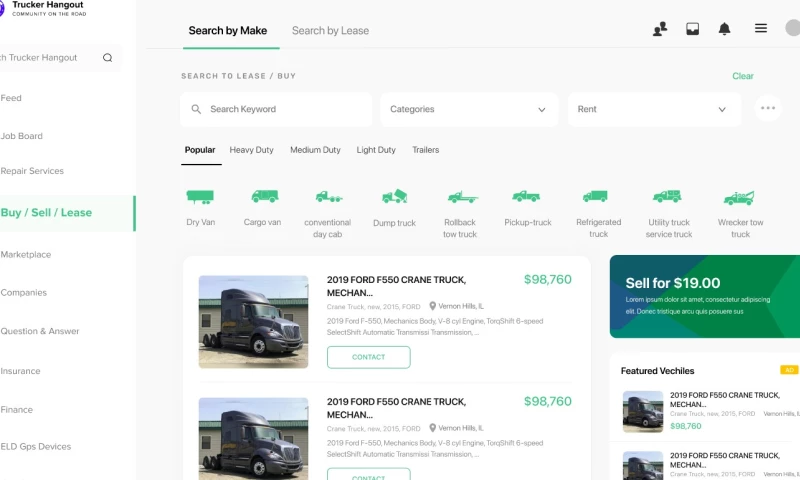Click the Dry Van truck icon
This screenshot has height=480, width=800.
click(200, 197)
